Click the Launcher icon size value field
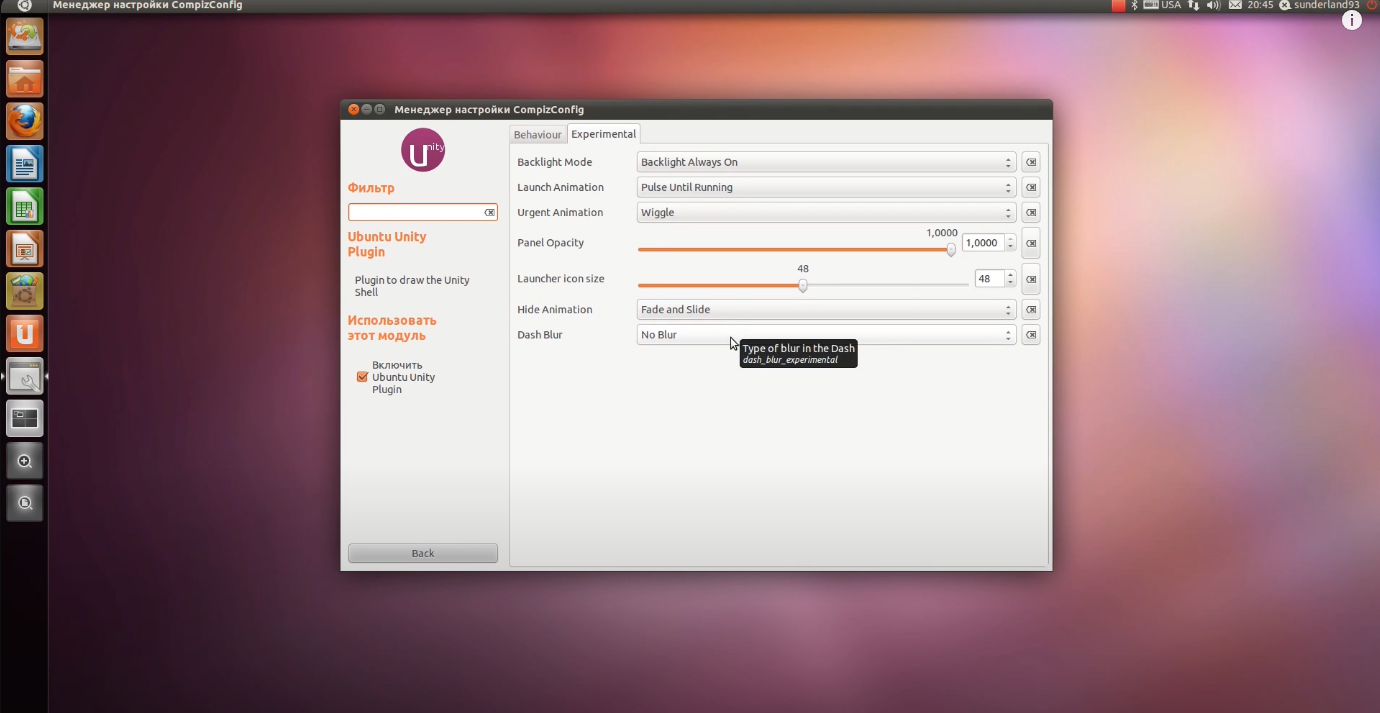Viewport: 1380px width, 713px height. [x=990, y=279]
